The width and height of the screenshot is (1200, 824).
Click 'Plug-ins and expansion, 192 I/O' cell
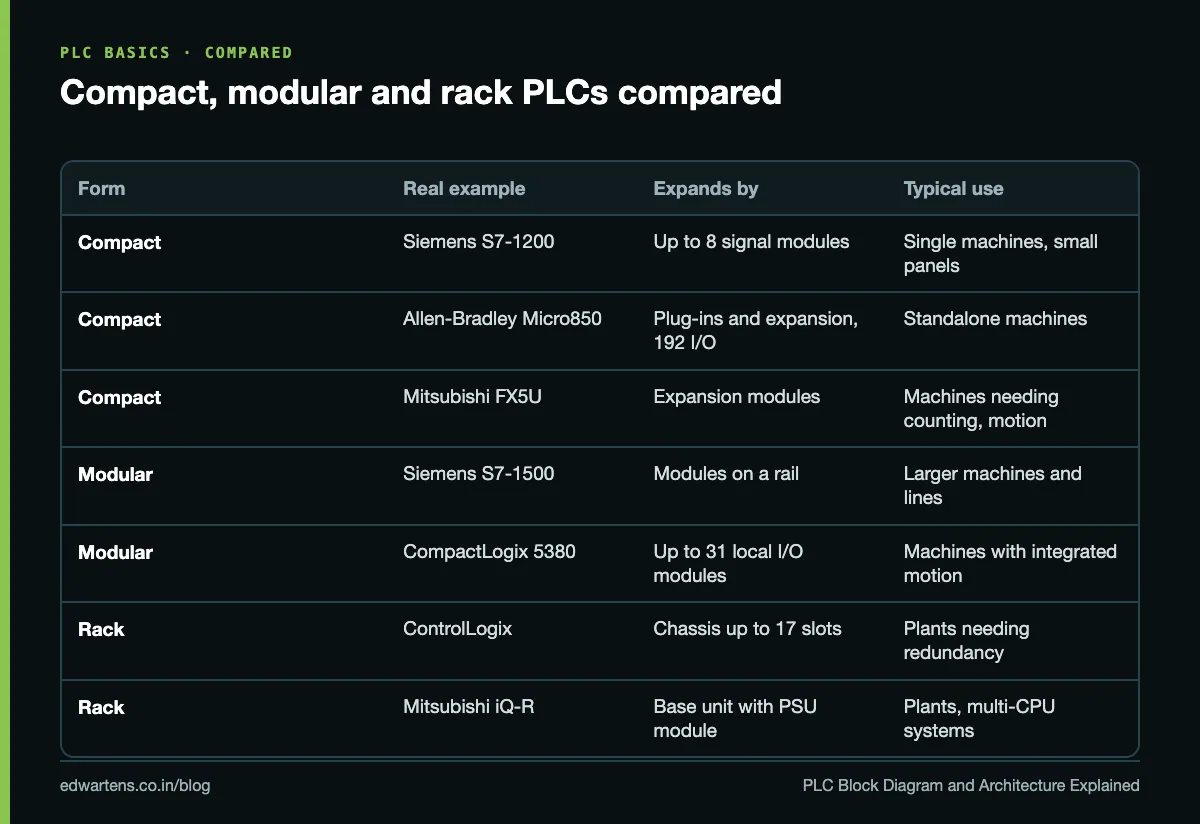point(755,331)
